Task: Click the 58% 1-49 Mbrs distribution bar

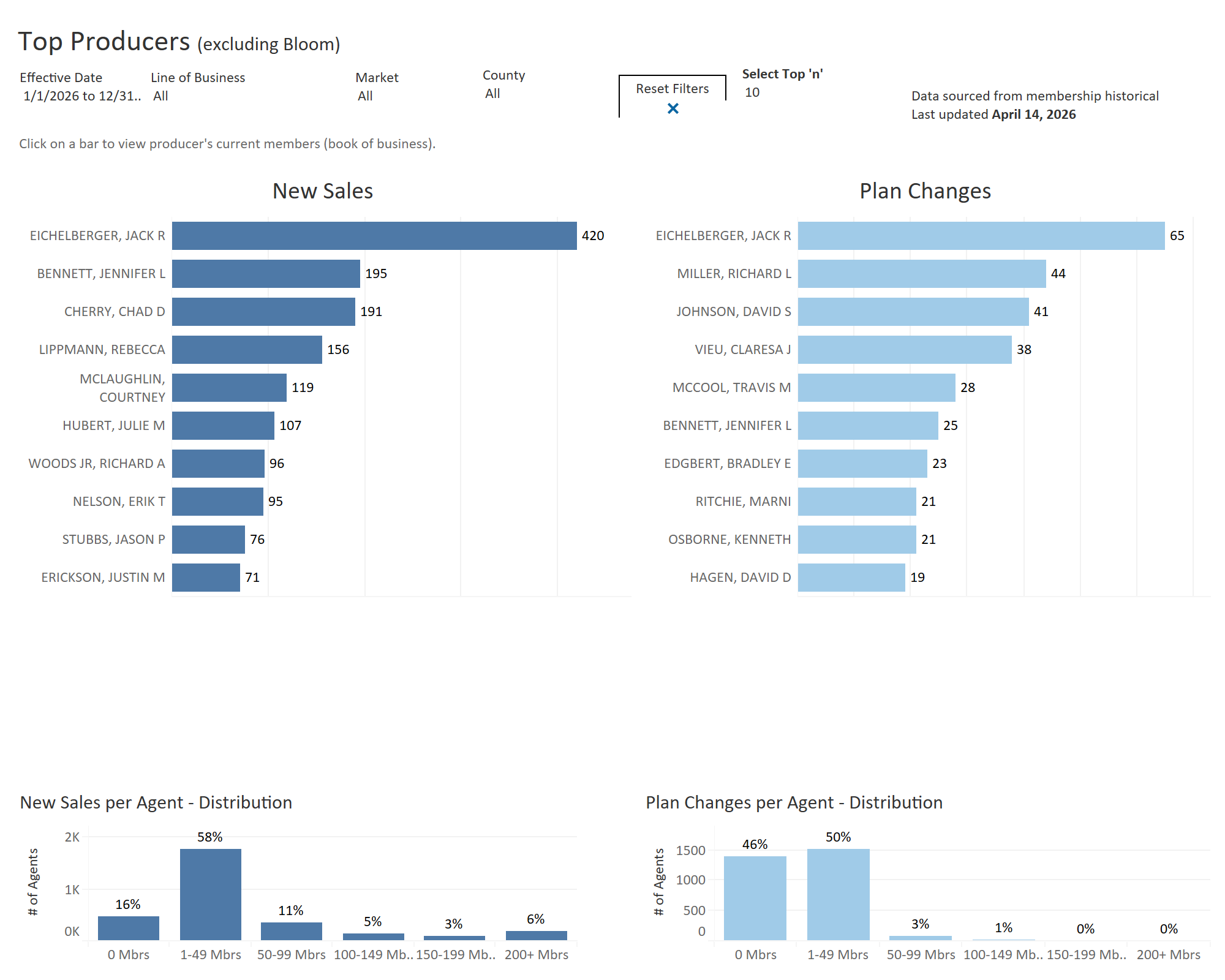Action: pos(211,894)
